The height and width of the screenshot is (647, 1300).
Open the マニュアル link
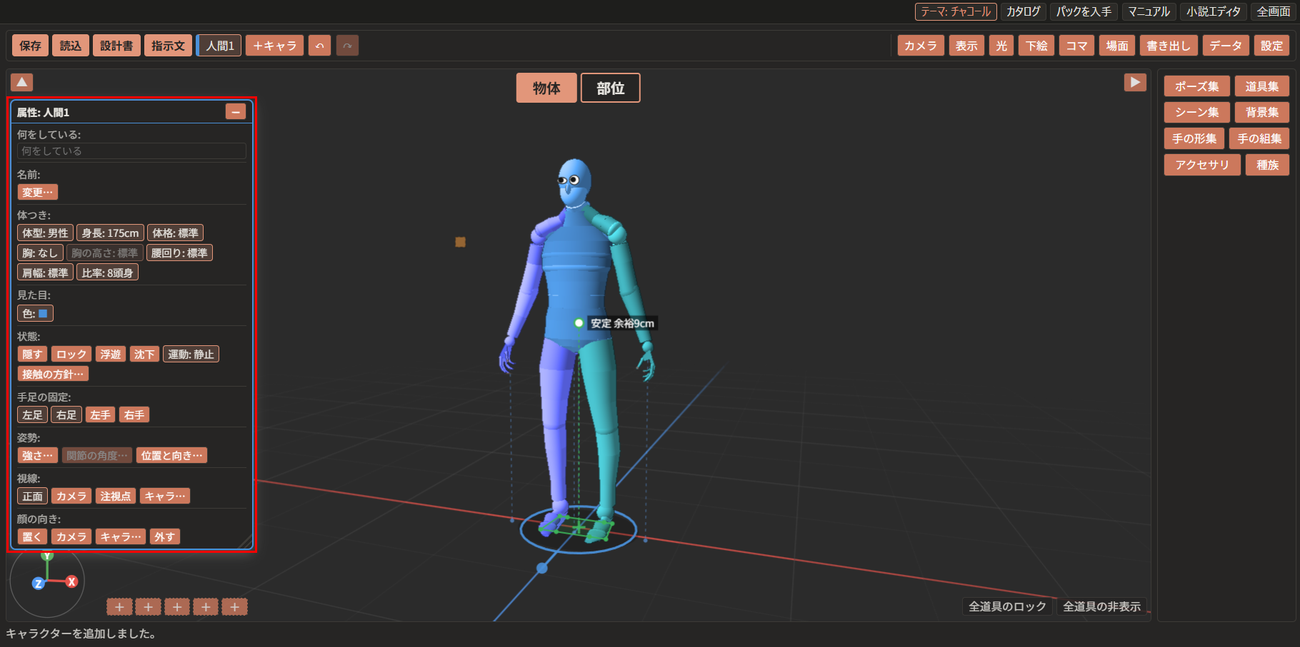tap(1148, 11)
